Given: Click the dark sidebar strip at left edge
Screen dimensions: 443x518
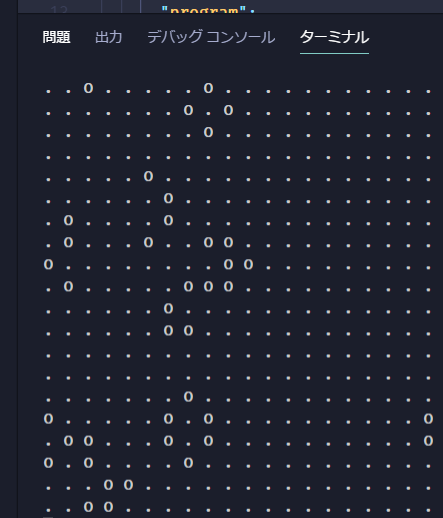Looking at the screenshot, I should pyautogui.click(x=9, y=259).
